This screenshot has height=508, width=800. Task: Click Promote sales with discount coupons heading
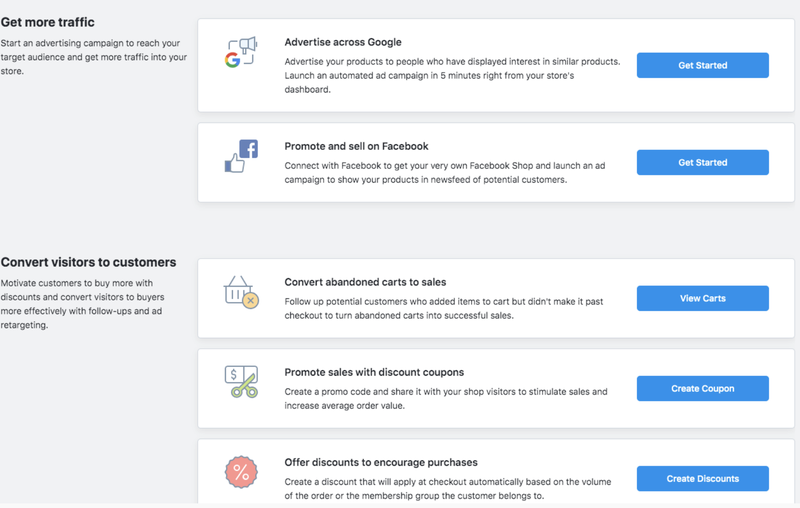tap(374, 372)
